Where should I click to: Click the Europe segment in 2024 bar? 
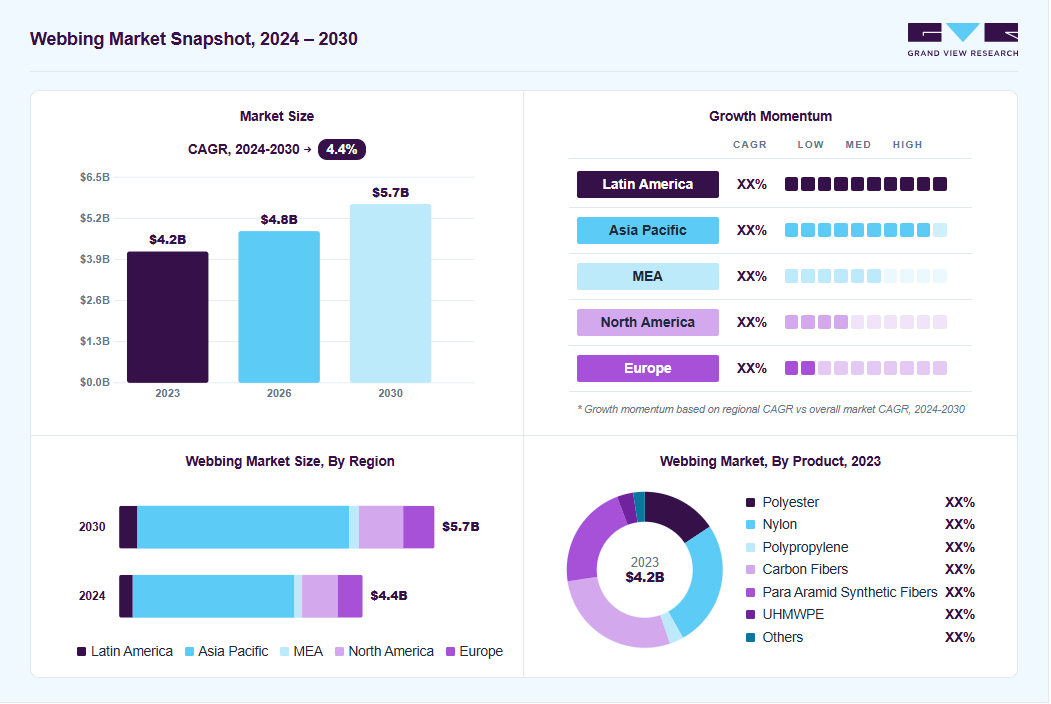click(350, 596)
